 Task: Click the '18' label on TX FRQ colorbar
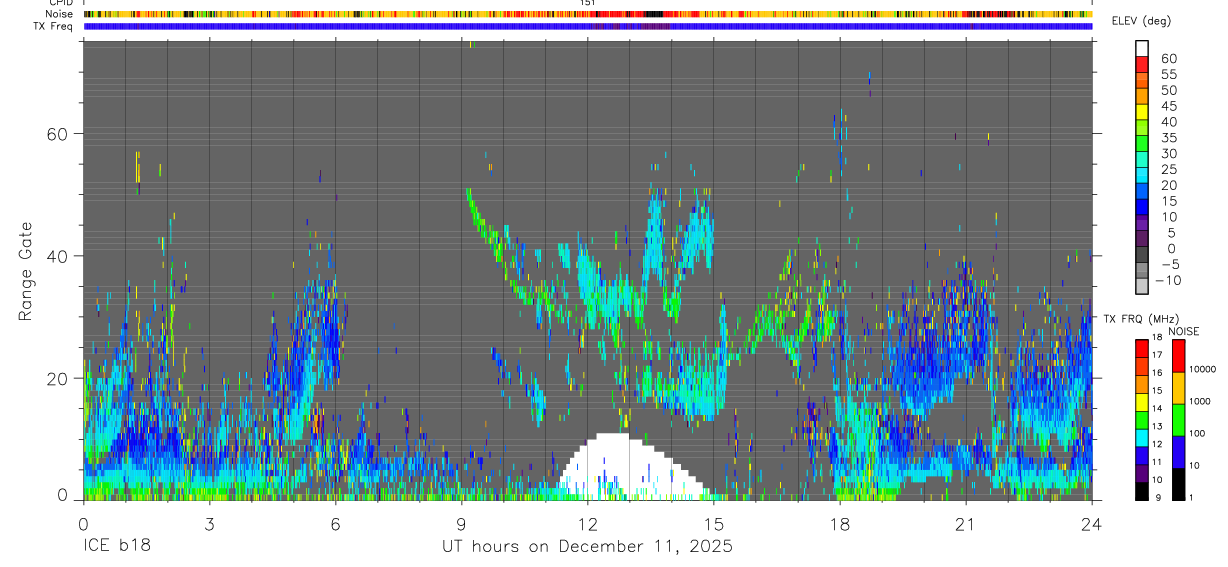pyautogui.click(x=1157, y=338)
